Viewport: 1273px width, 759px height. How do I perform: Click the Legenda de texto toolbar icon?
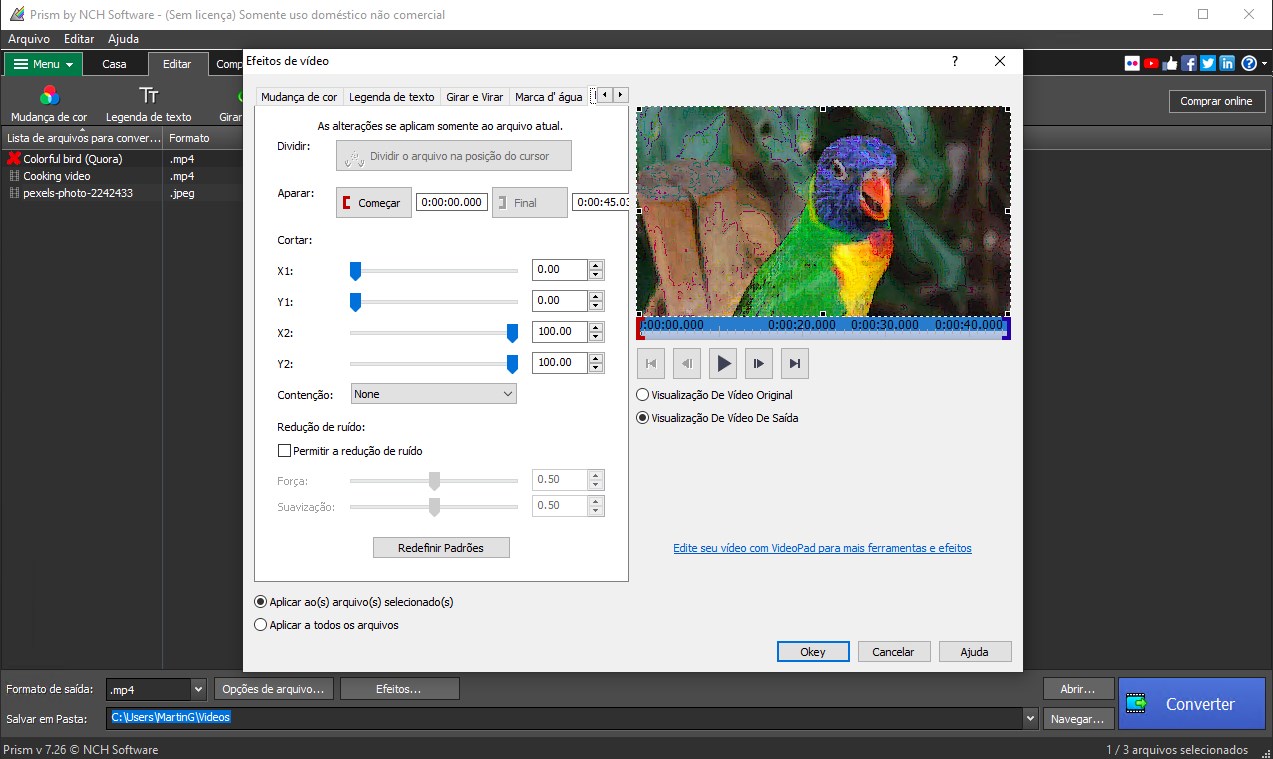(x=149, y=97)
